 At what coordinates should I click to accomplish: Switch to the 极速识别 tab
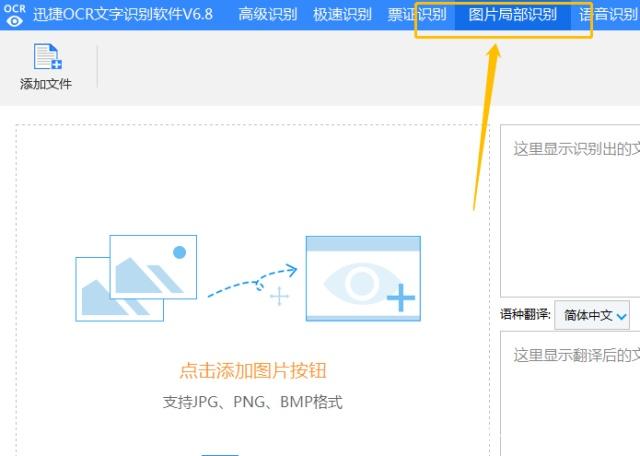tap(342, 14)
